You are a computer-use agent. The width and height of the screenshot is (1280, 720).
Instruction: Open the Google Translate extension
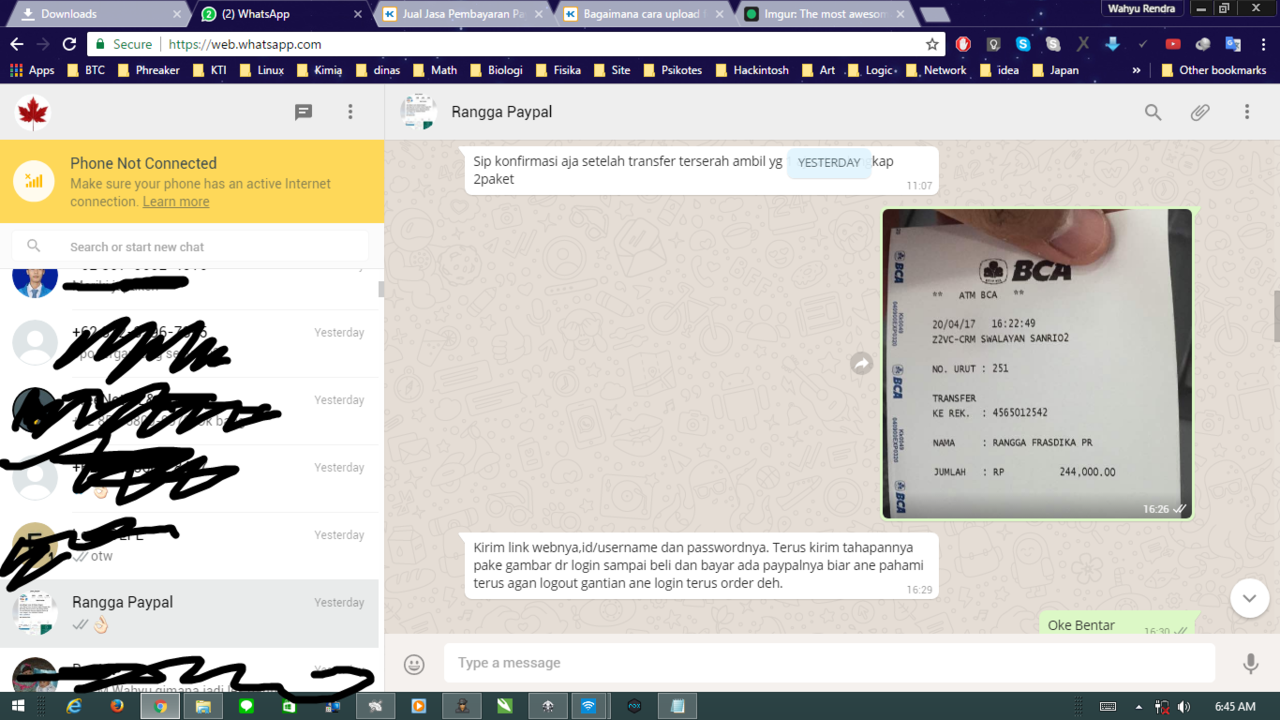pyautogui.click(x=1233, y=44)
